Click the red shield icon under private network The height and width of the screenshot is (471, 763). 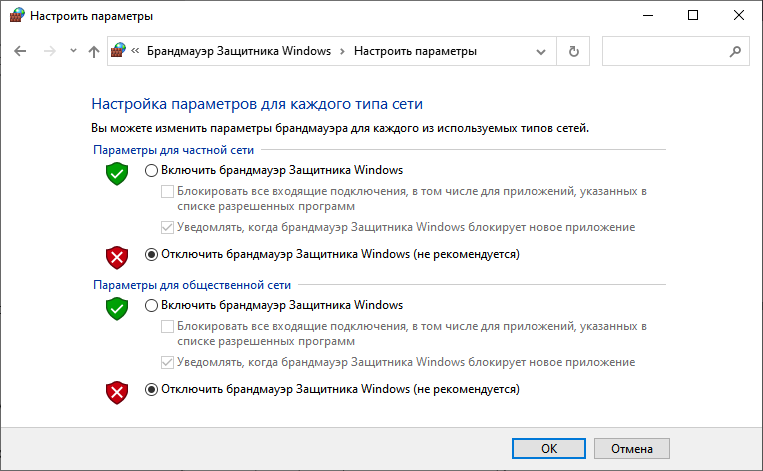pyautogui.click(x=118, y=258)
